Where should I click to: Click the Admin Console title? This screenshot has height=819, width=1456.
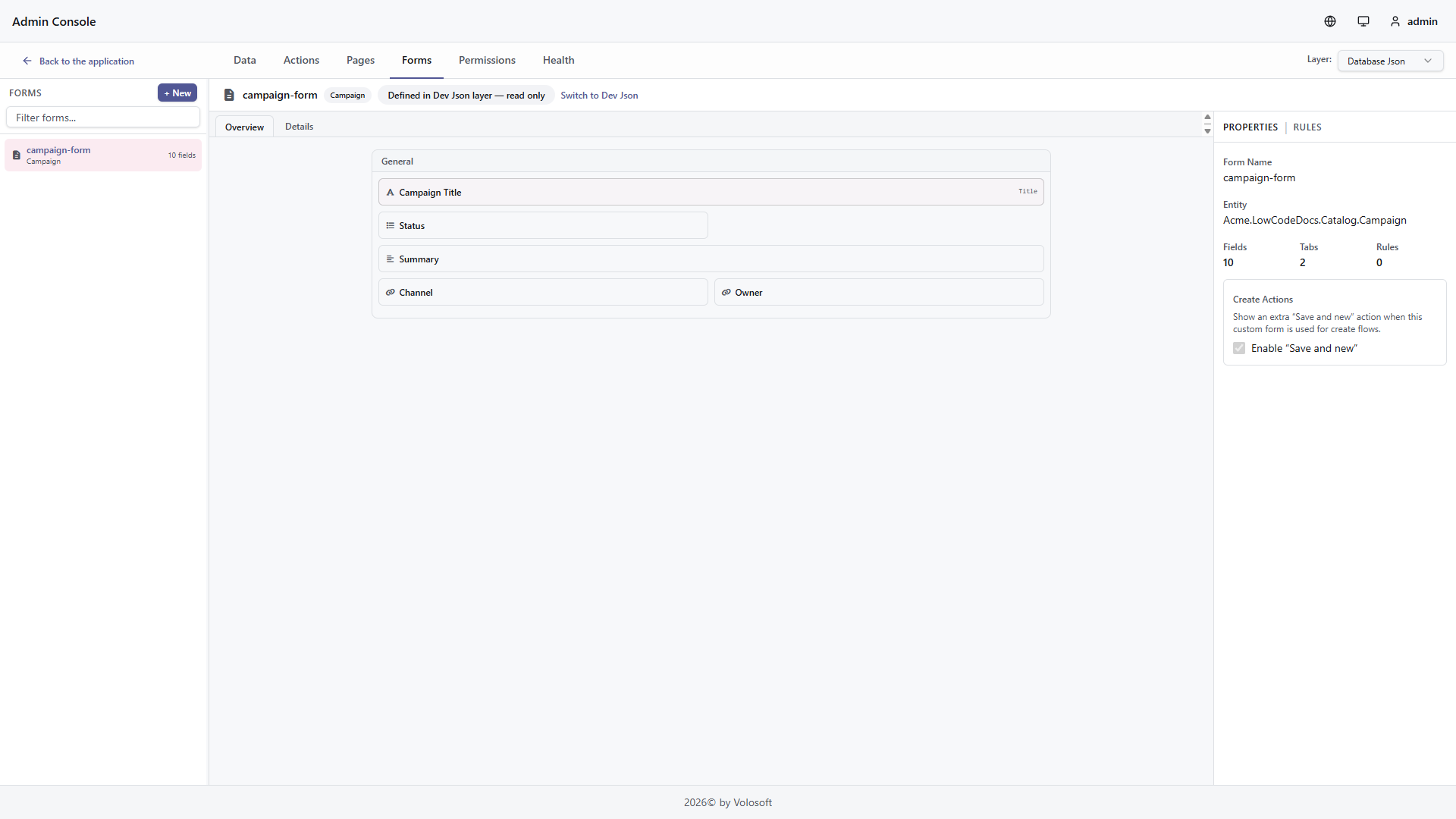pos(54,21)
